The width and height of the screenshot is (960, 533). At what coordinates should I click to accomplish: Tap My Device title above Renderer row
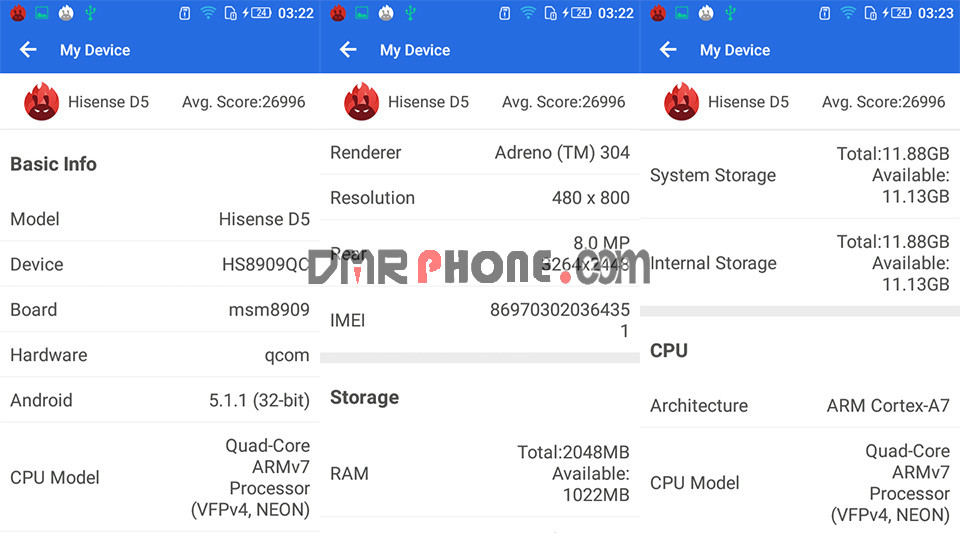pyautogui.click(x=415, y=50)
